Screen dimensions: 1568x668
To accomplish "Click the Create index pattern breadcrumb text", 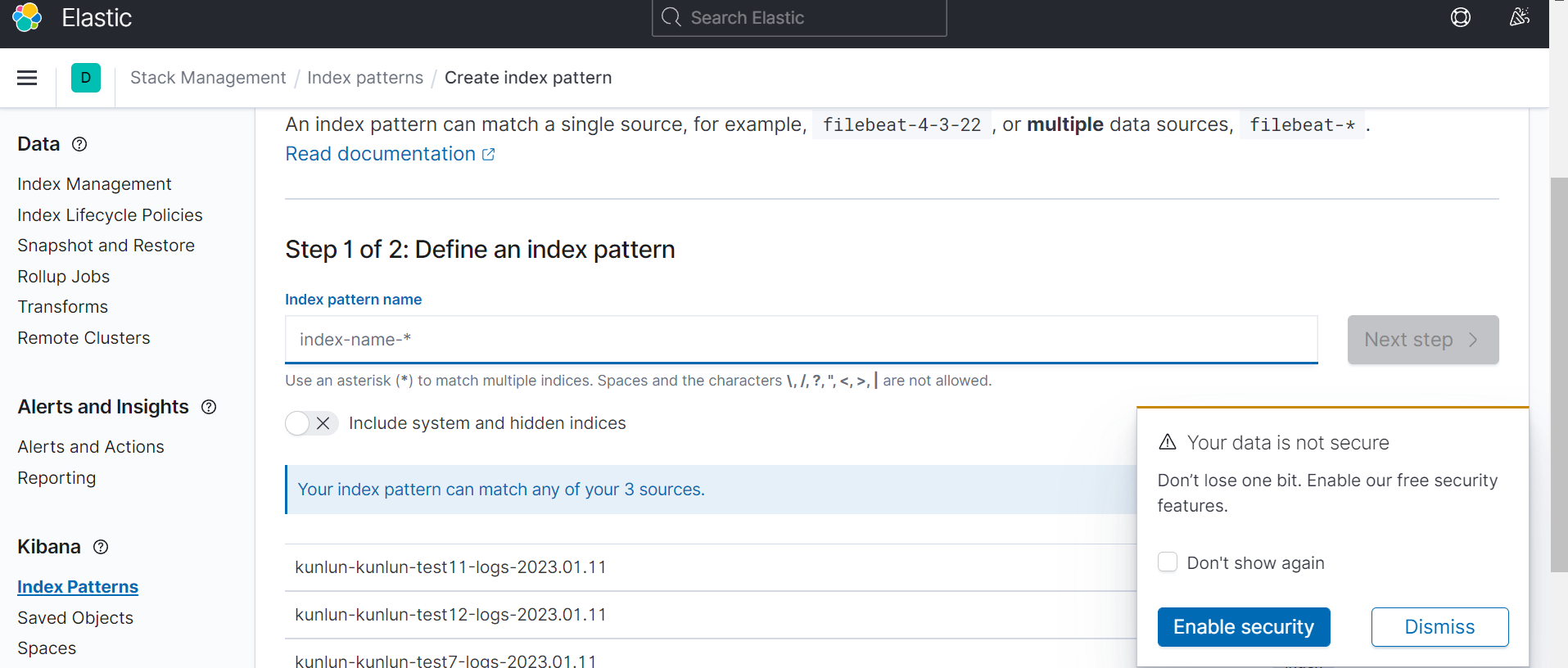I will [528, 78].
